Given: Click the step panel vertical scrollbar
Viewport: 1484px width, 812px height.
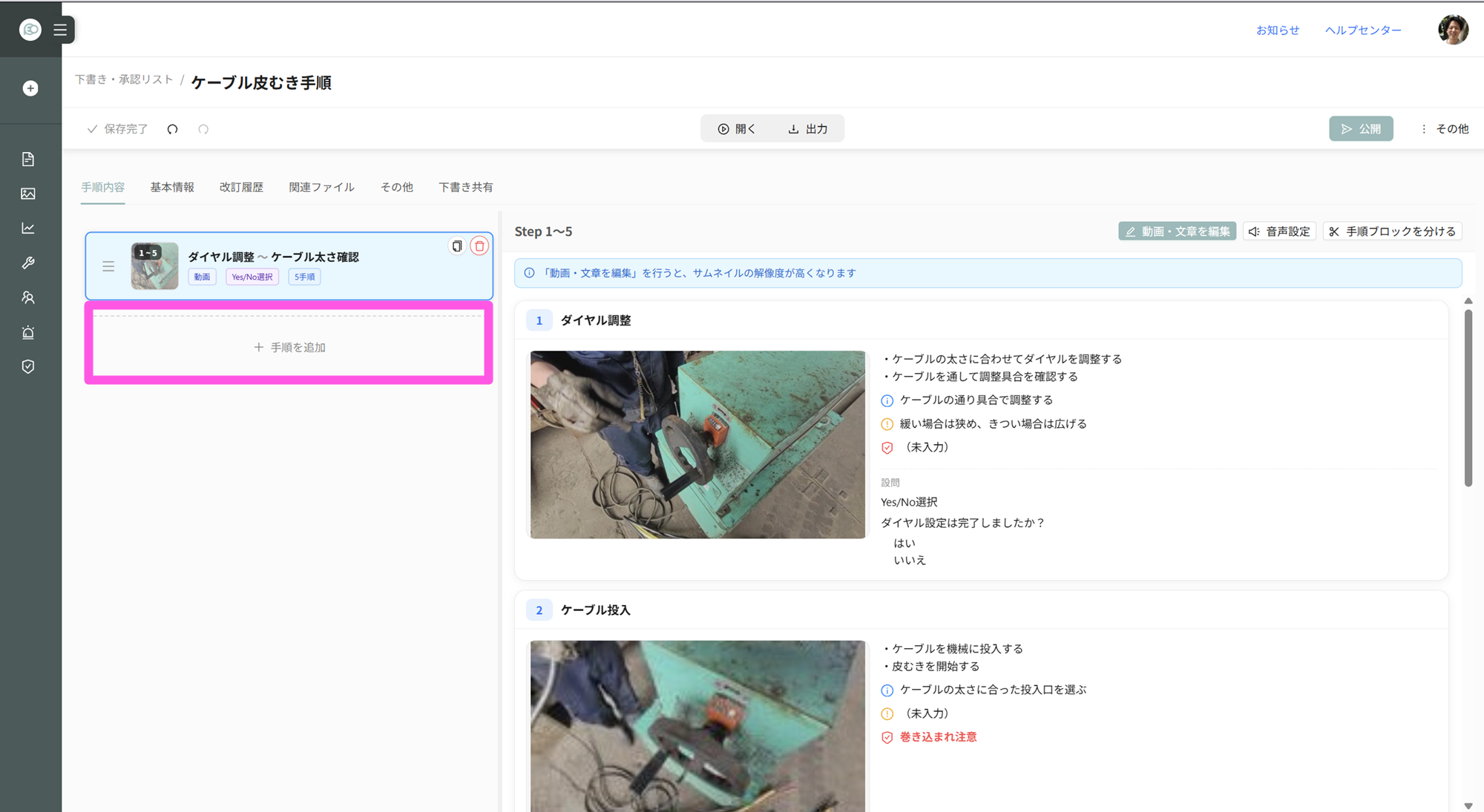Looking at the screenshot, I should (1468, 397).
